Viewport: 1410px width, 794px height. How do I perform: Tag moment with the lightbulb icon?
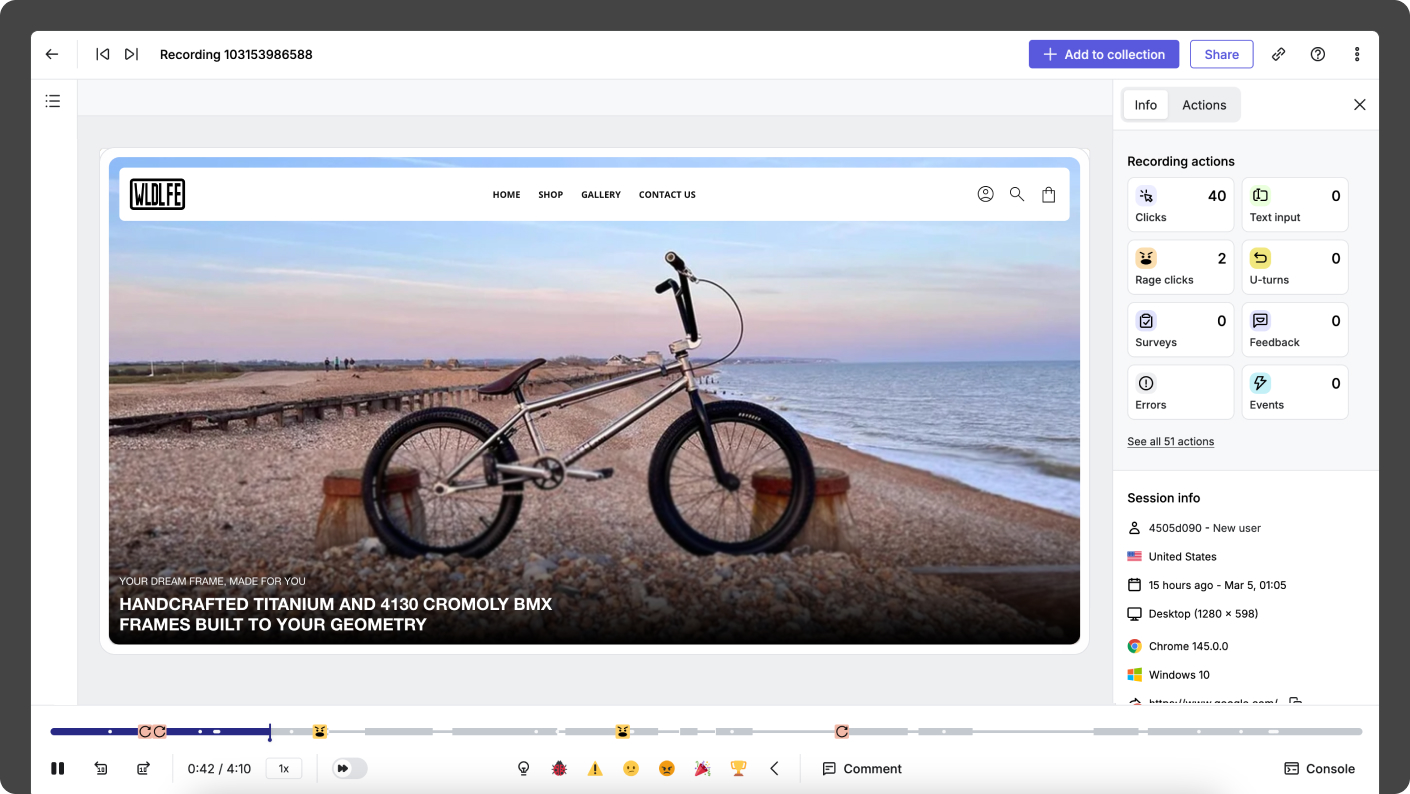(x=523, y=768)
